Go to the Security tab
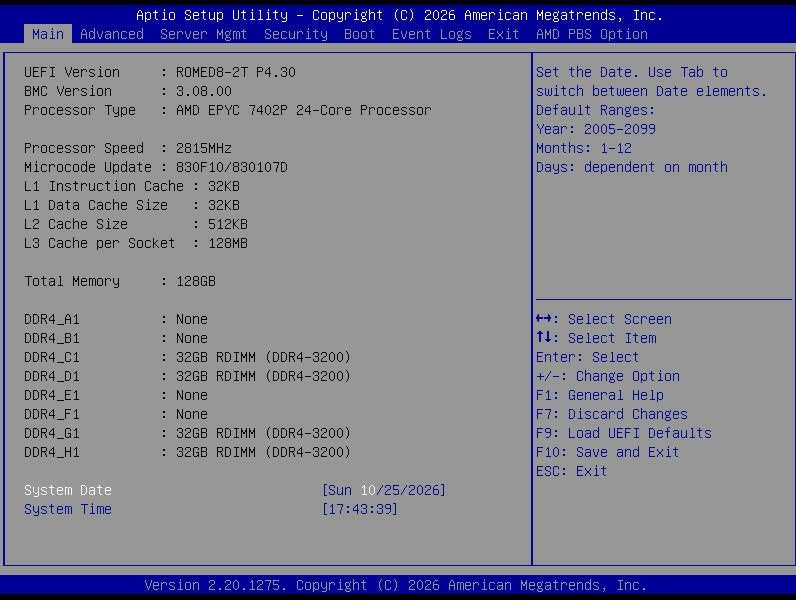The image size is (796, 603). 295,34
